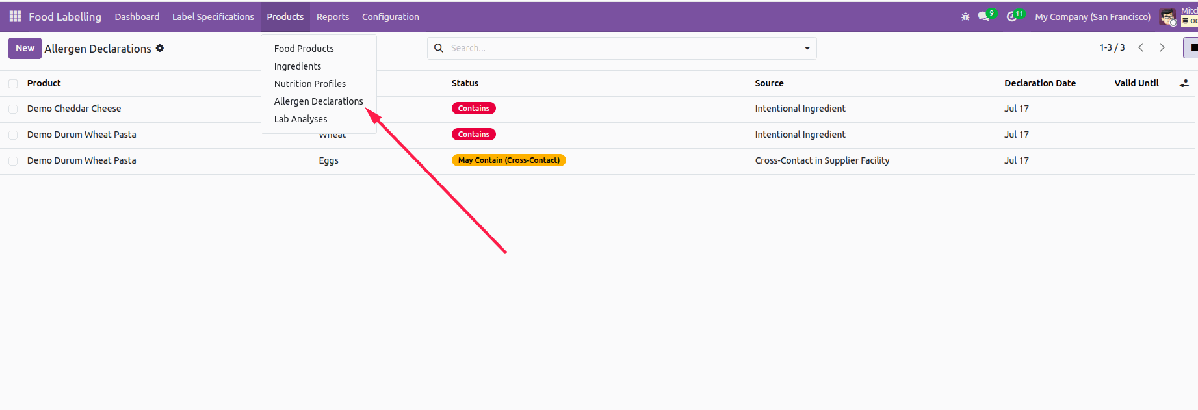Click Cross-Contact in Supplier Facility source

pos(822,161)
